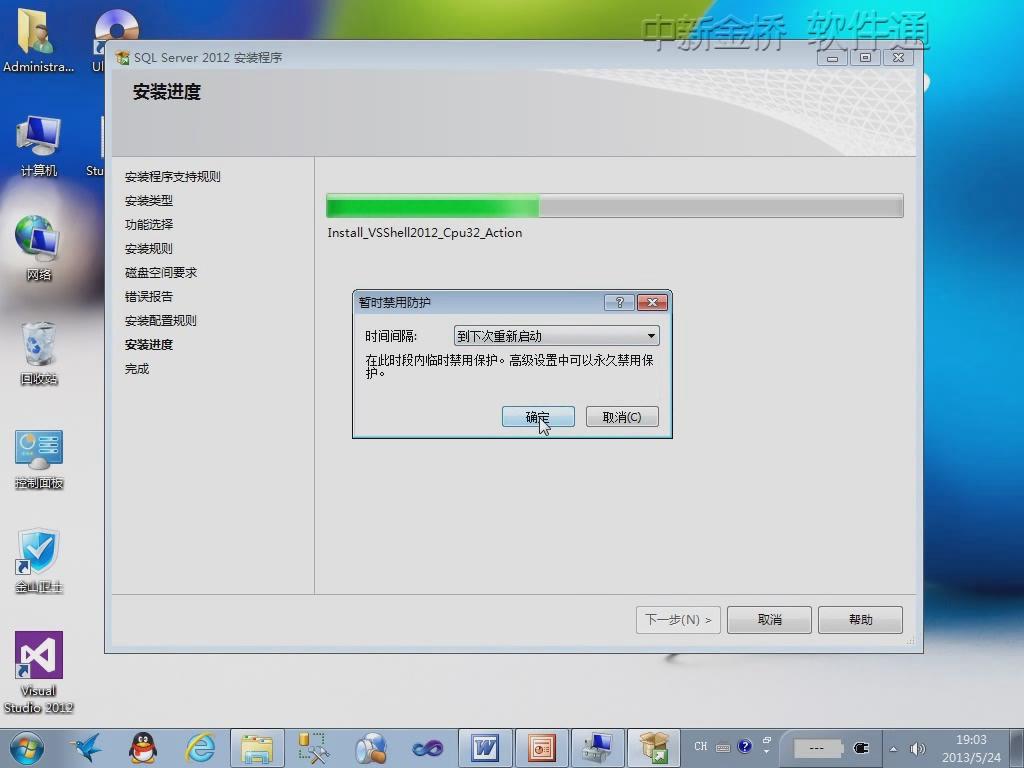This screenshot has width=1024, height=768.
Task: Launch Internet Explorer from the taskbar
Action: (200, 748)
